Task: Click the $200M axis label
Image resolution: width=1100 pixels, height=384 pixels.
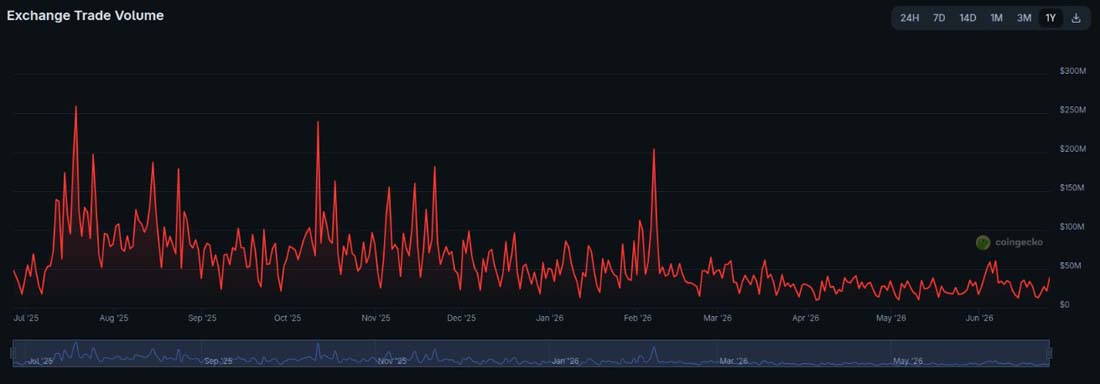Action: [1073, 149]
